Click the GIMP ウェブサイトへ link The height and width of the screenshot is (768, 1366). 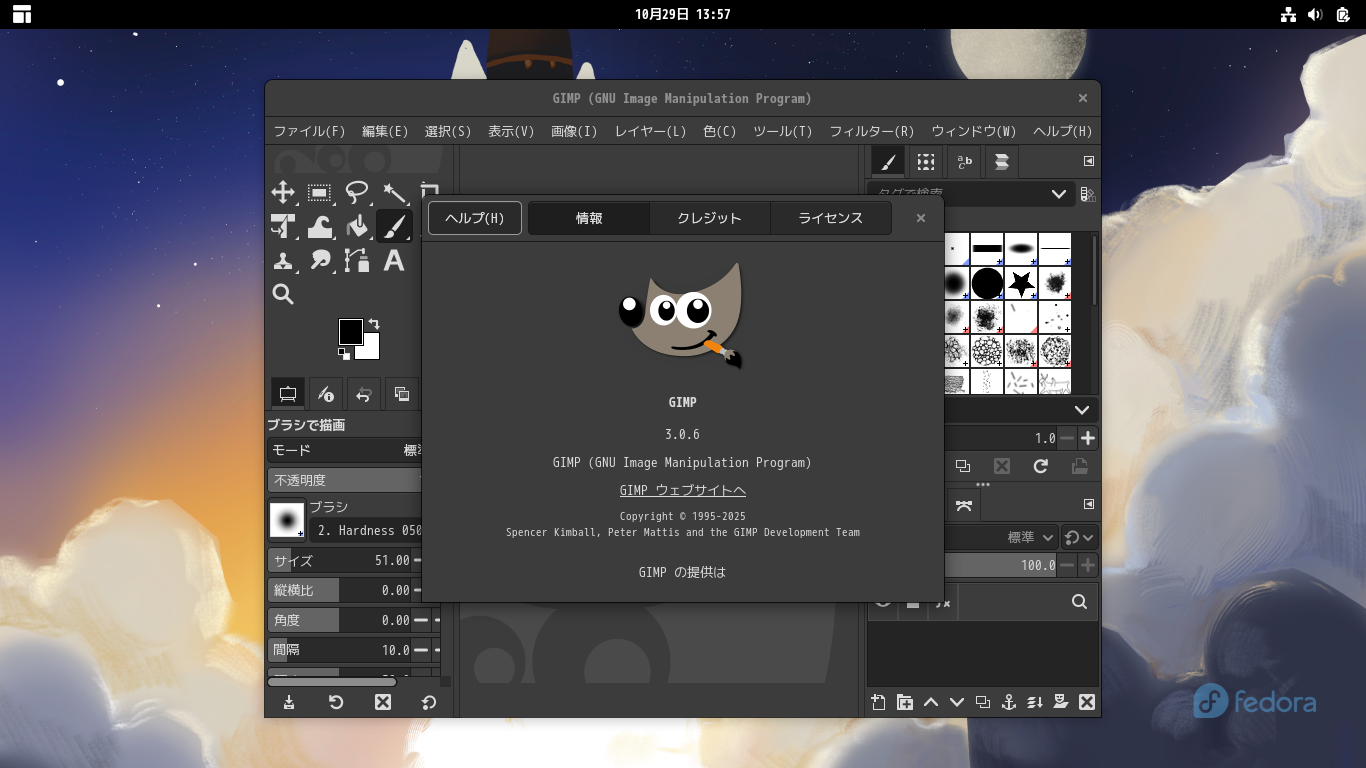click(682, 490)
